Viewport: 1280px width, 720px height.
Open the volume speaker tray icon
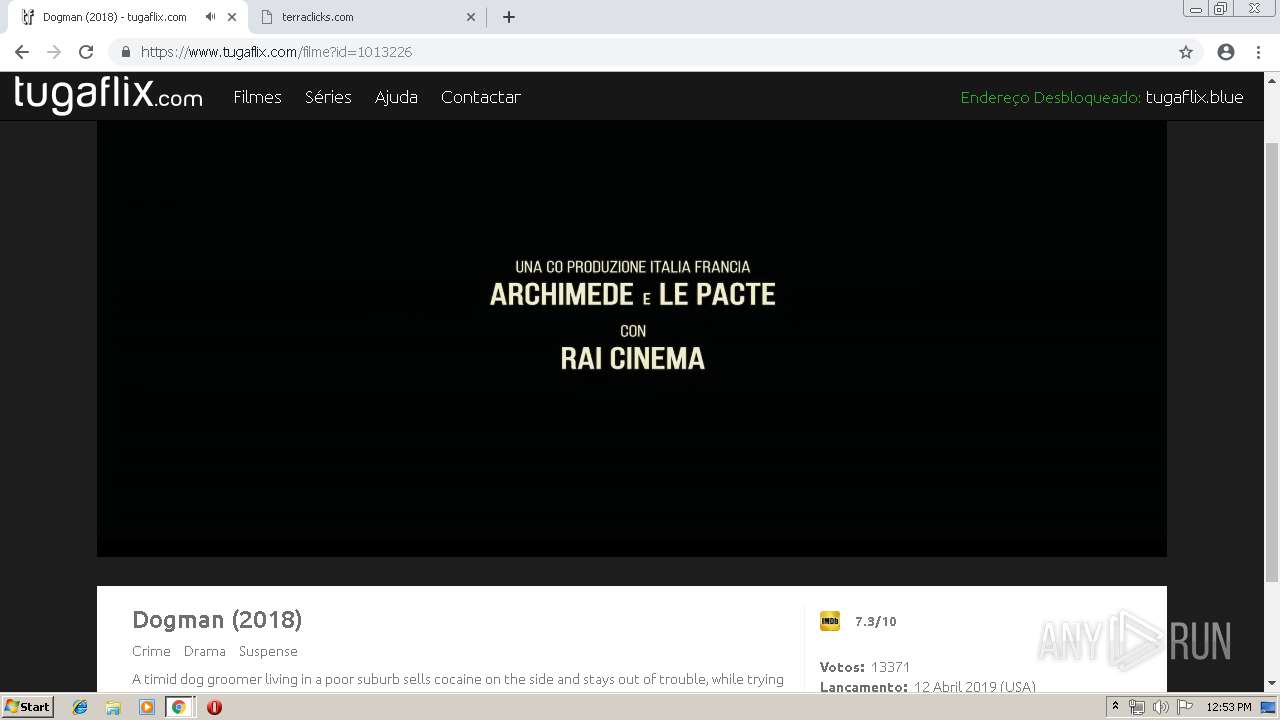point(1160,707)
